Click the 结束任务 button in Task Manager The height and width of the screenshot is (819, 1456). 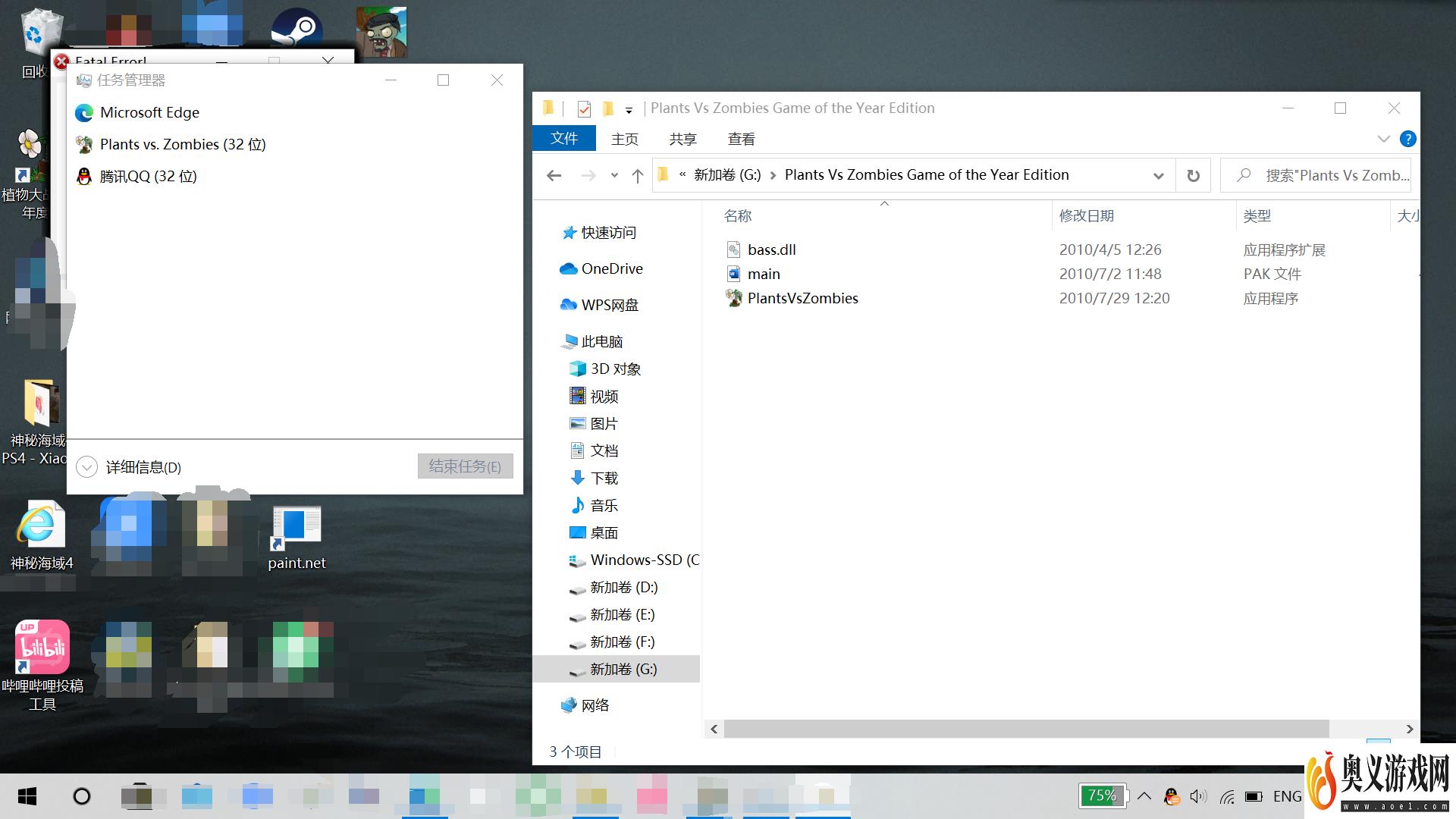[465, 466]
